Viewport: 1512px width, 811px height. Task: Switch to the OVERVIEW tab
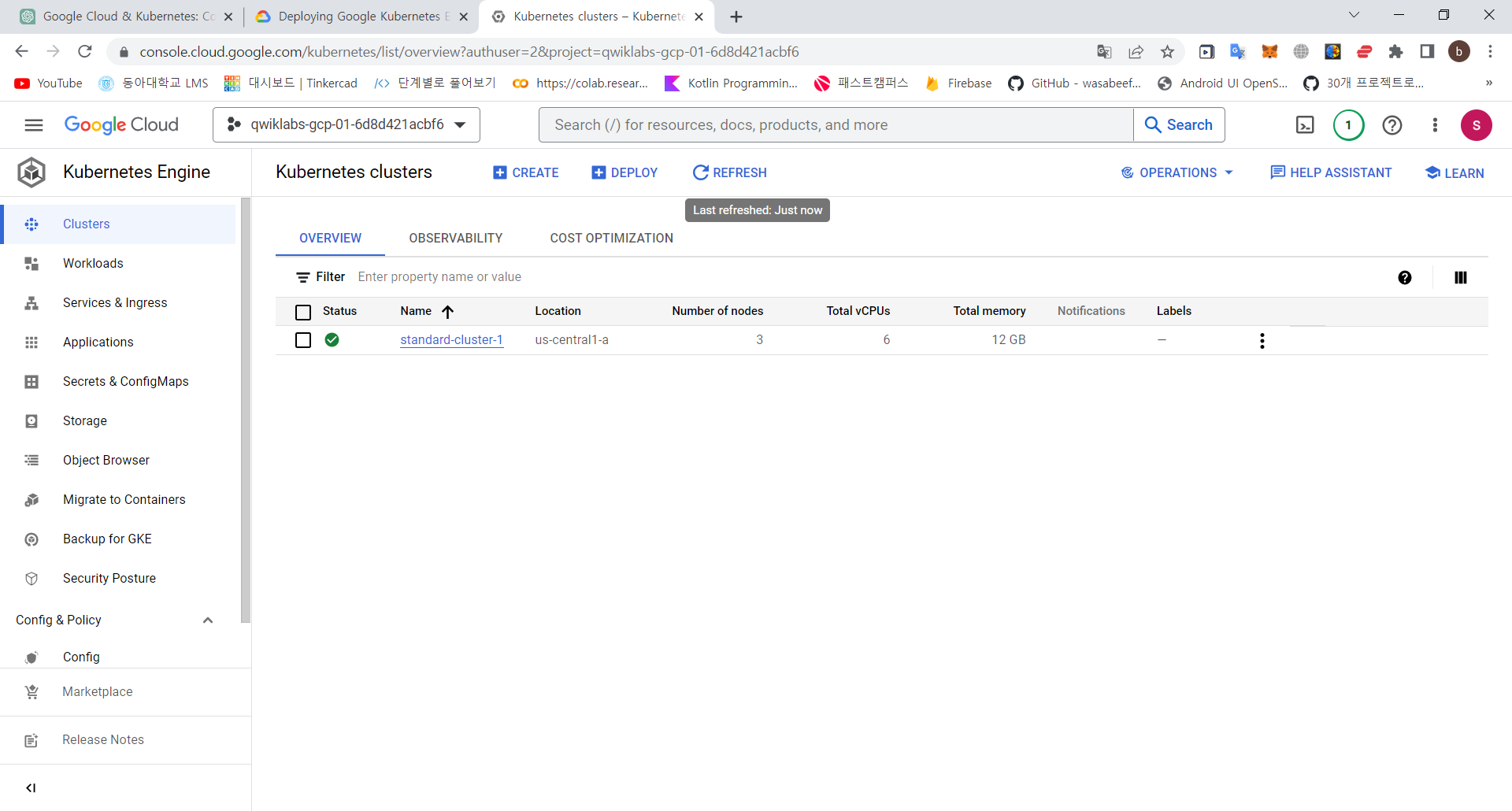click(330, 239)
